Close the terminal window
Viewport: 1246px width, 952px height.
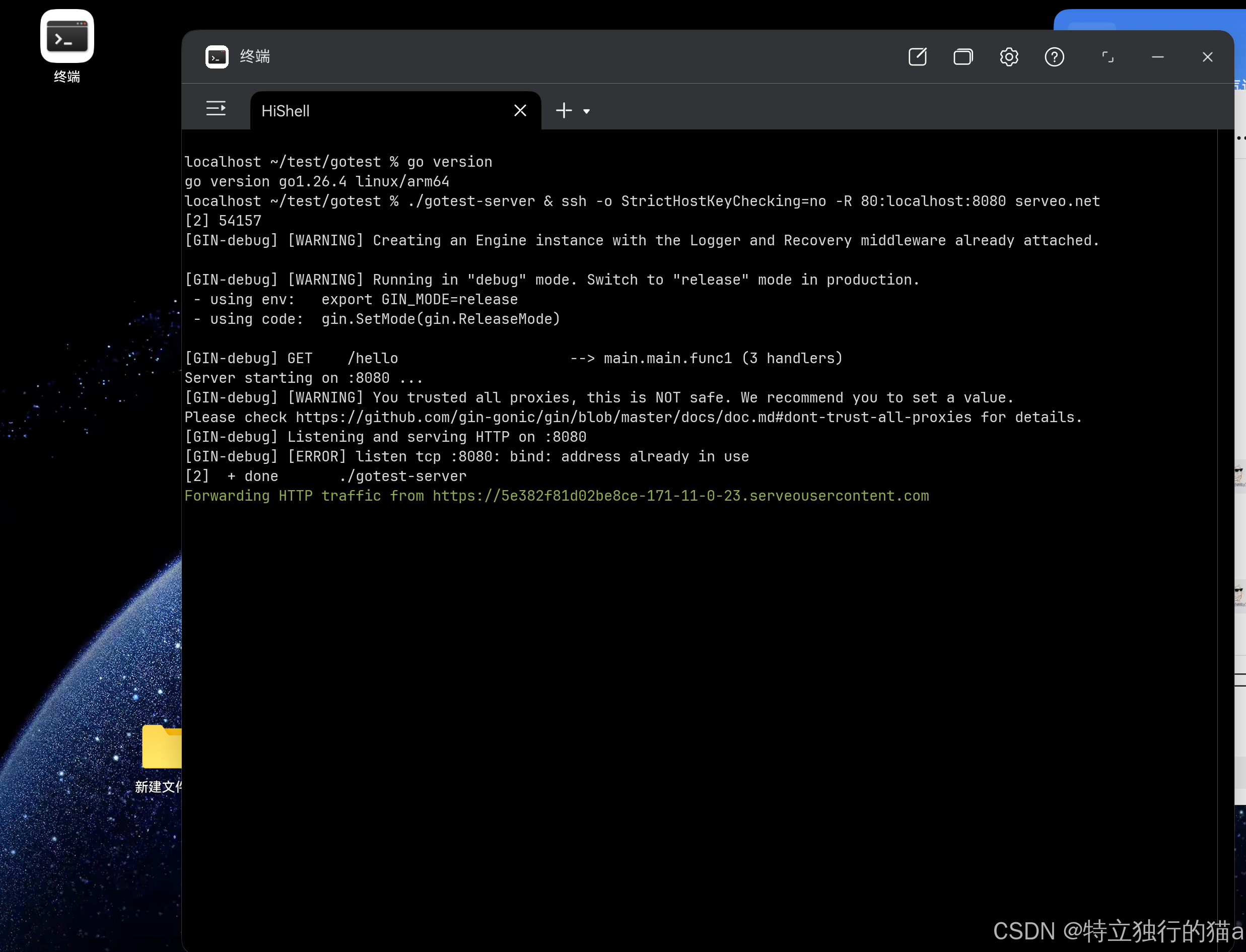coord(1207,56)
